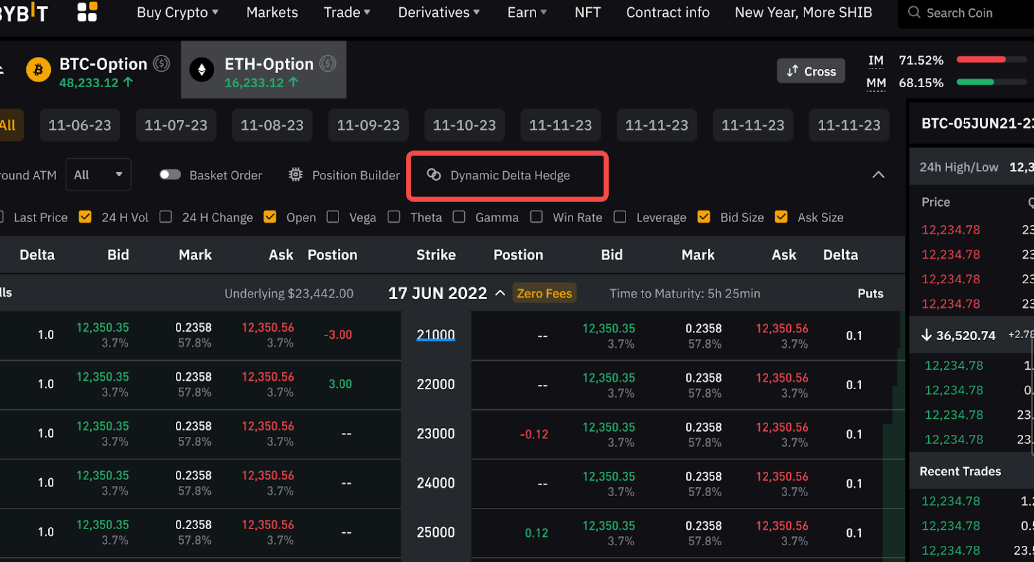The height and width of the screenshot is (562, 1034).
Task: Collapse the 17 JUN 2022 expiry section
Action: point(500,294)
